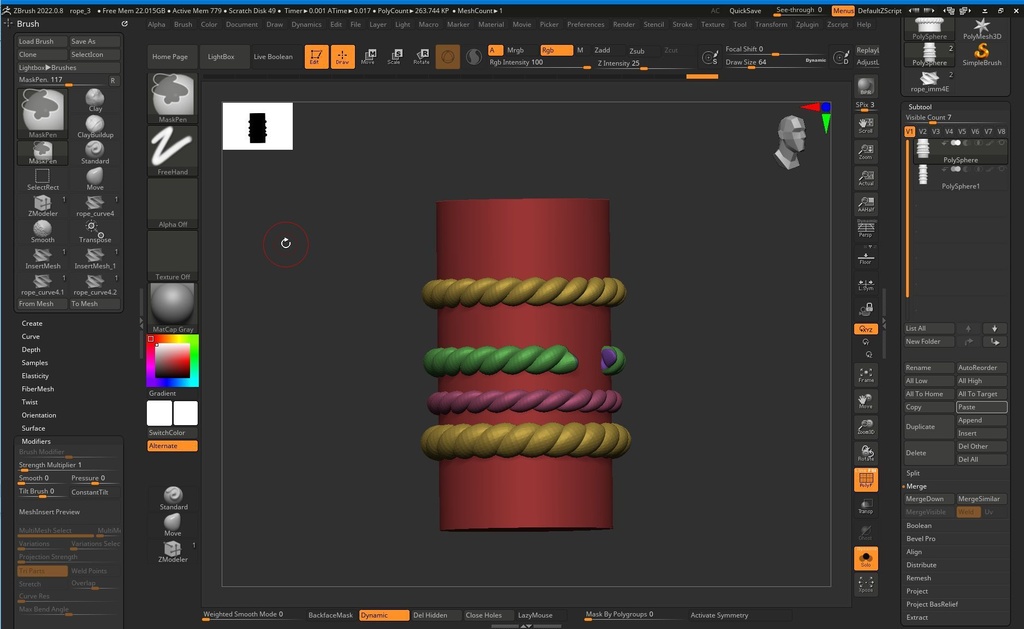The width and height of the screenshot is (1024, 629).
Task: Click the Actual size icon
Action: [x=865, y=178]
